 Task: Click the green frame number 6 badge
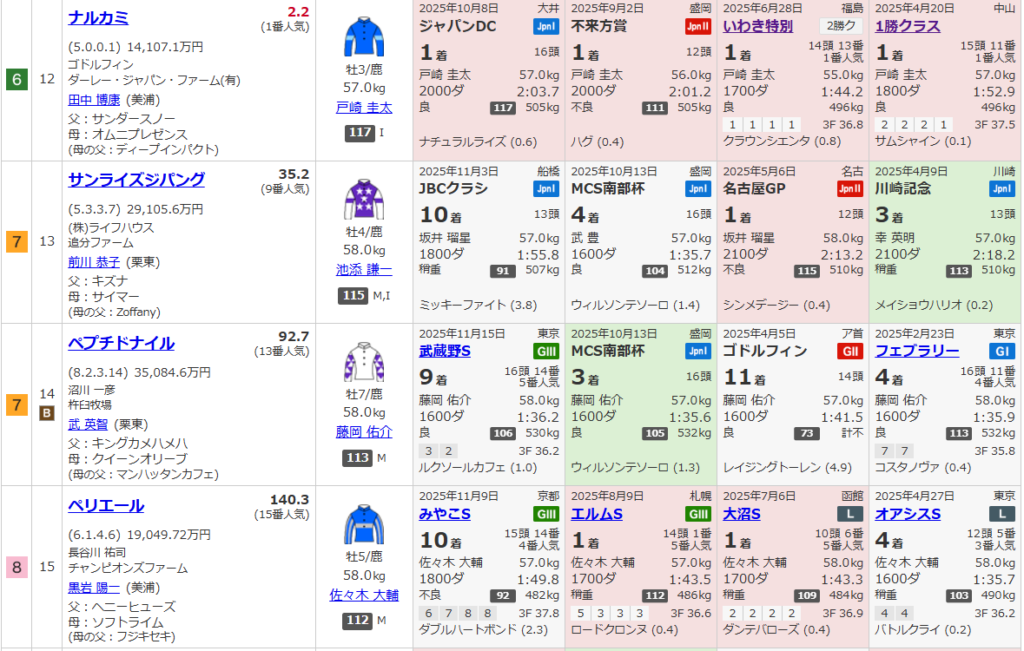17,79
